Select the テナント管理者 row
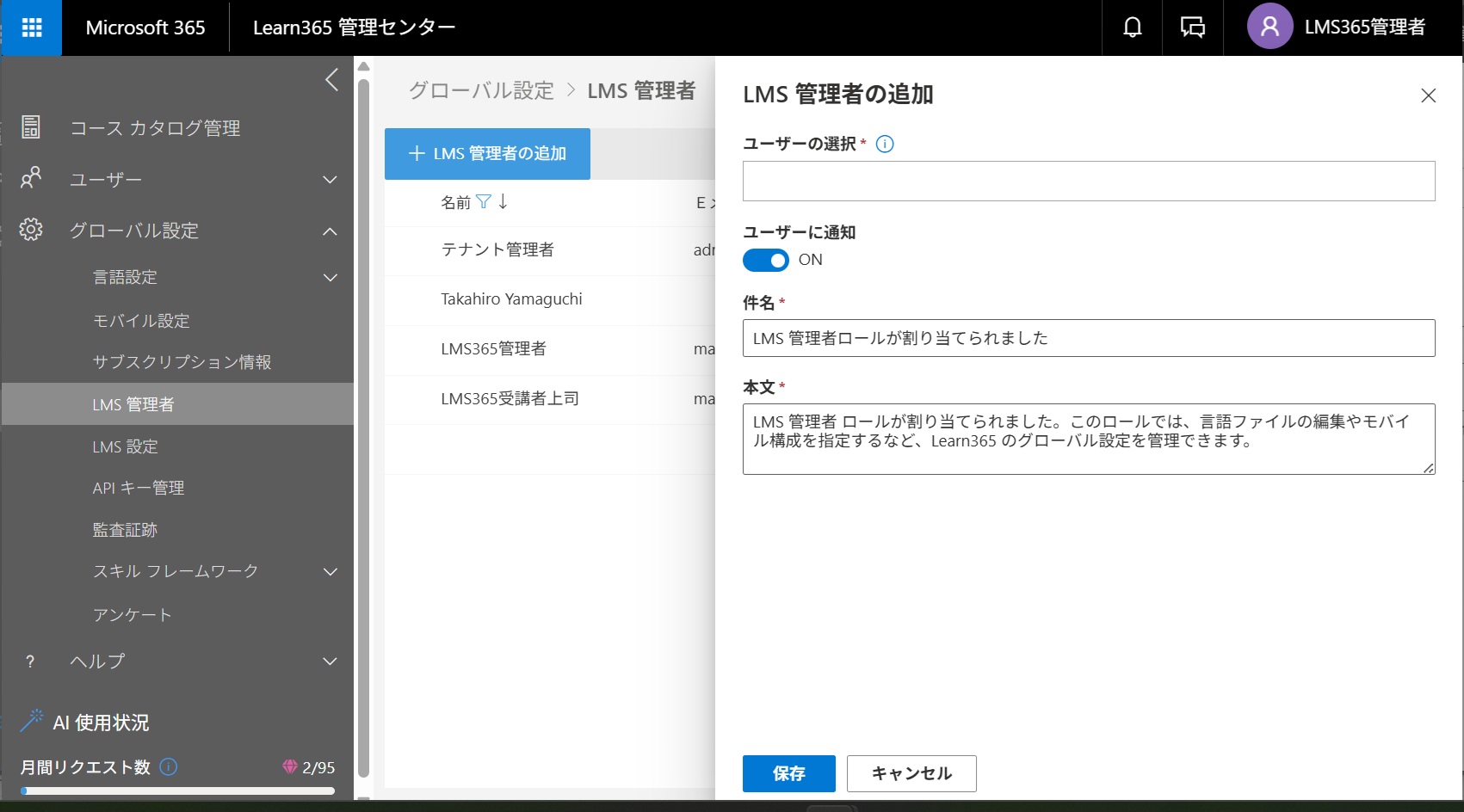The image size is (1464, 812). coord(550,250)
